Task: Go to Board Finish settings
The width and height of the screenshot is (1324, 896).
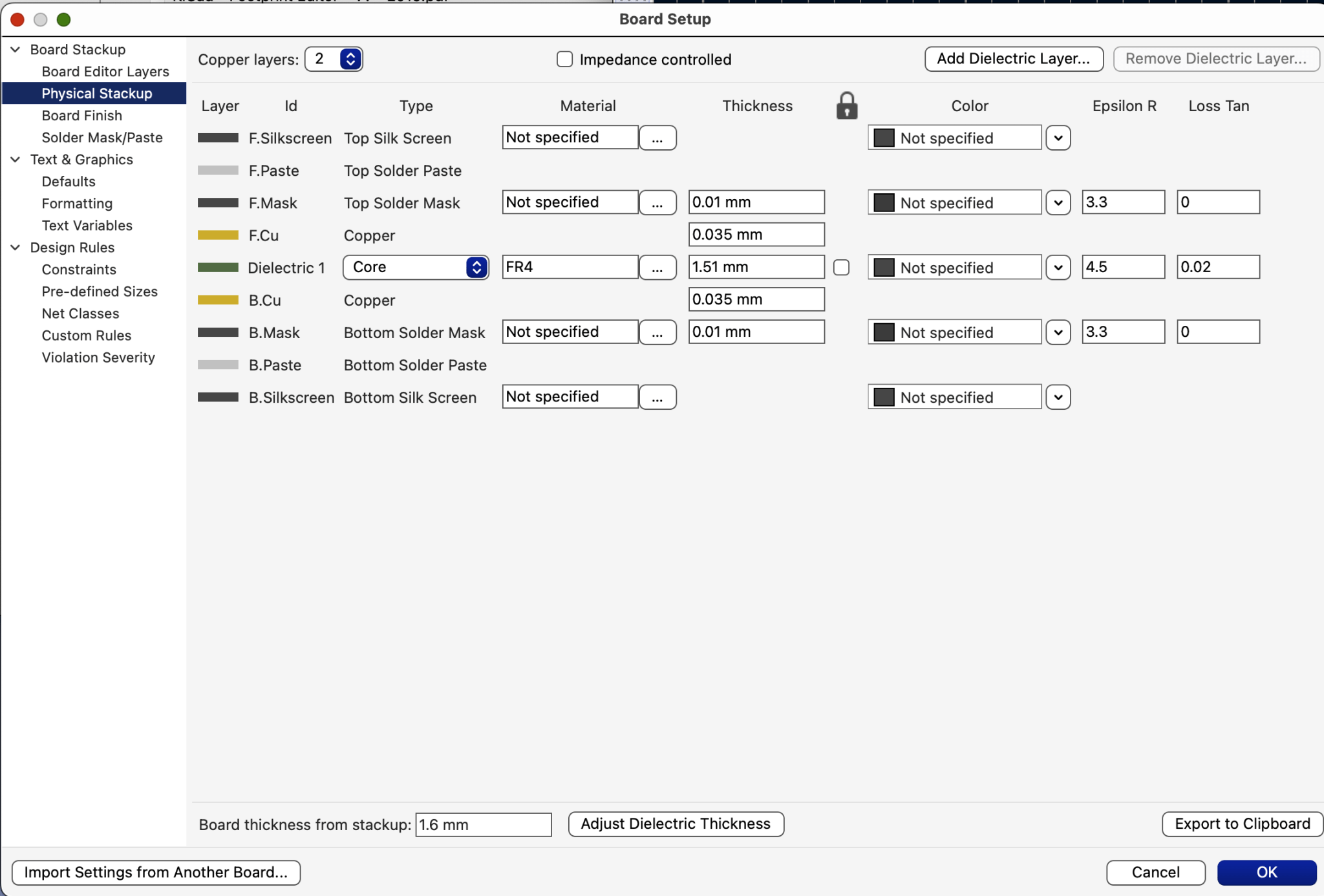Action: pos(82,115)
